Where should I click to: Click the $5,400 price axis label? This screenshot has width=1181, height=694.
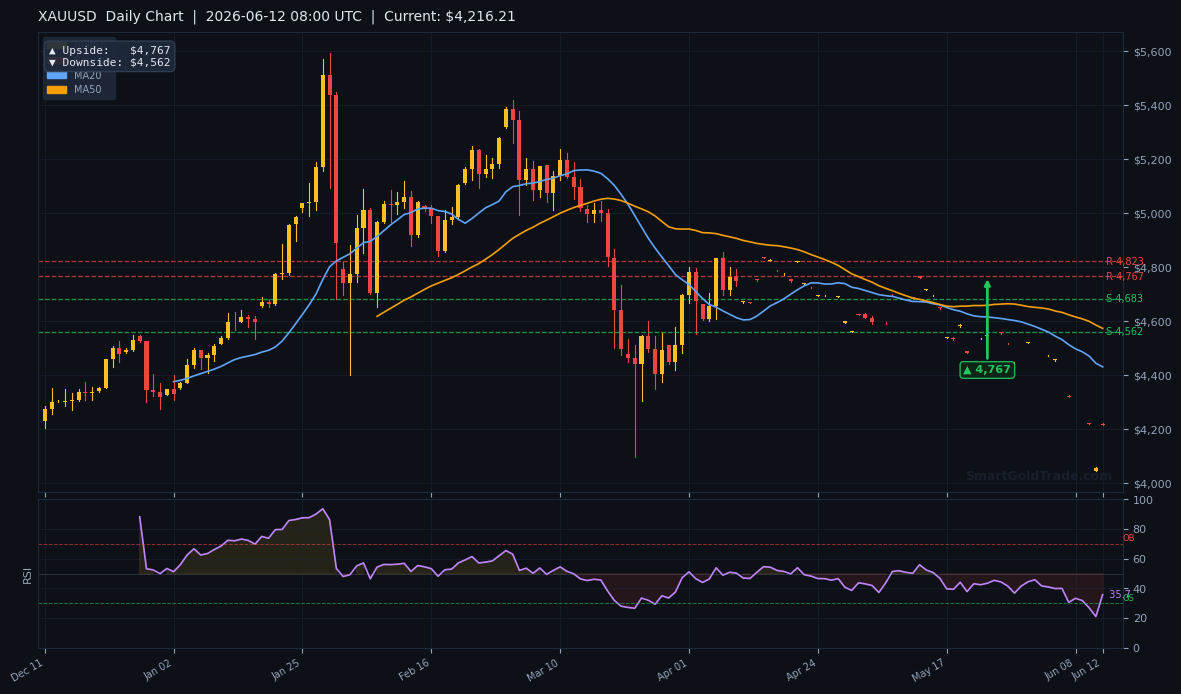(1152, 106)
